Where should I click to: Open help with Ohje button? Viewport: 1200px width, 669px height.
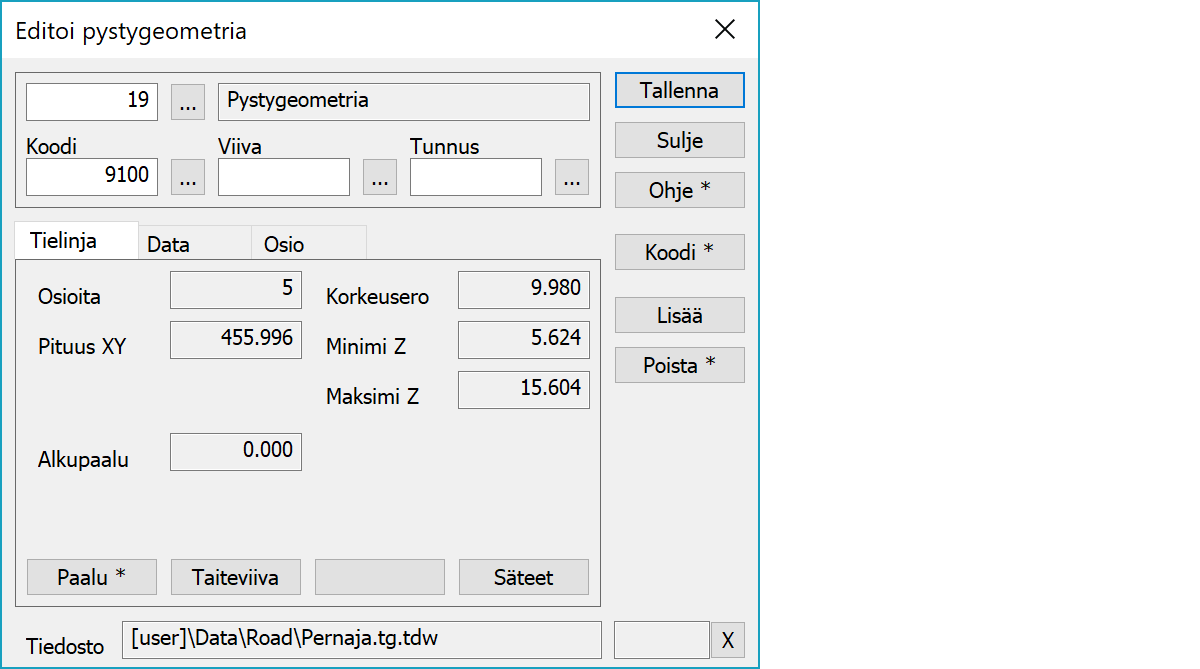pyautogui.click(x=679, y=190)
